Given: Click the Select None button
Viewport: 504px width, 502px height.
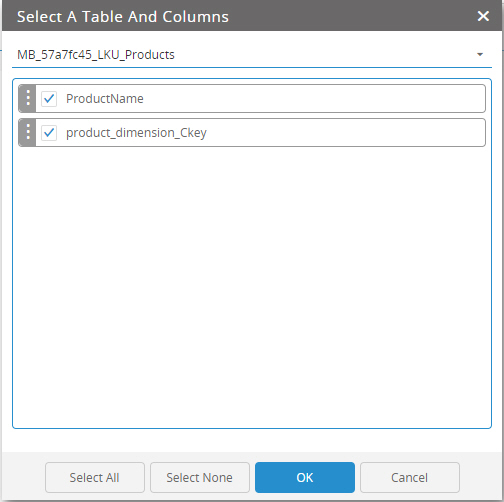Looking at the screenshot, I should click(x=200, y=477).
